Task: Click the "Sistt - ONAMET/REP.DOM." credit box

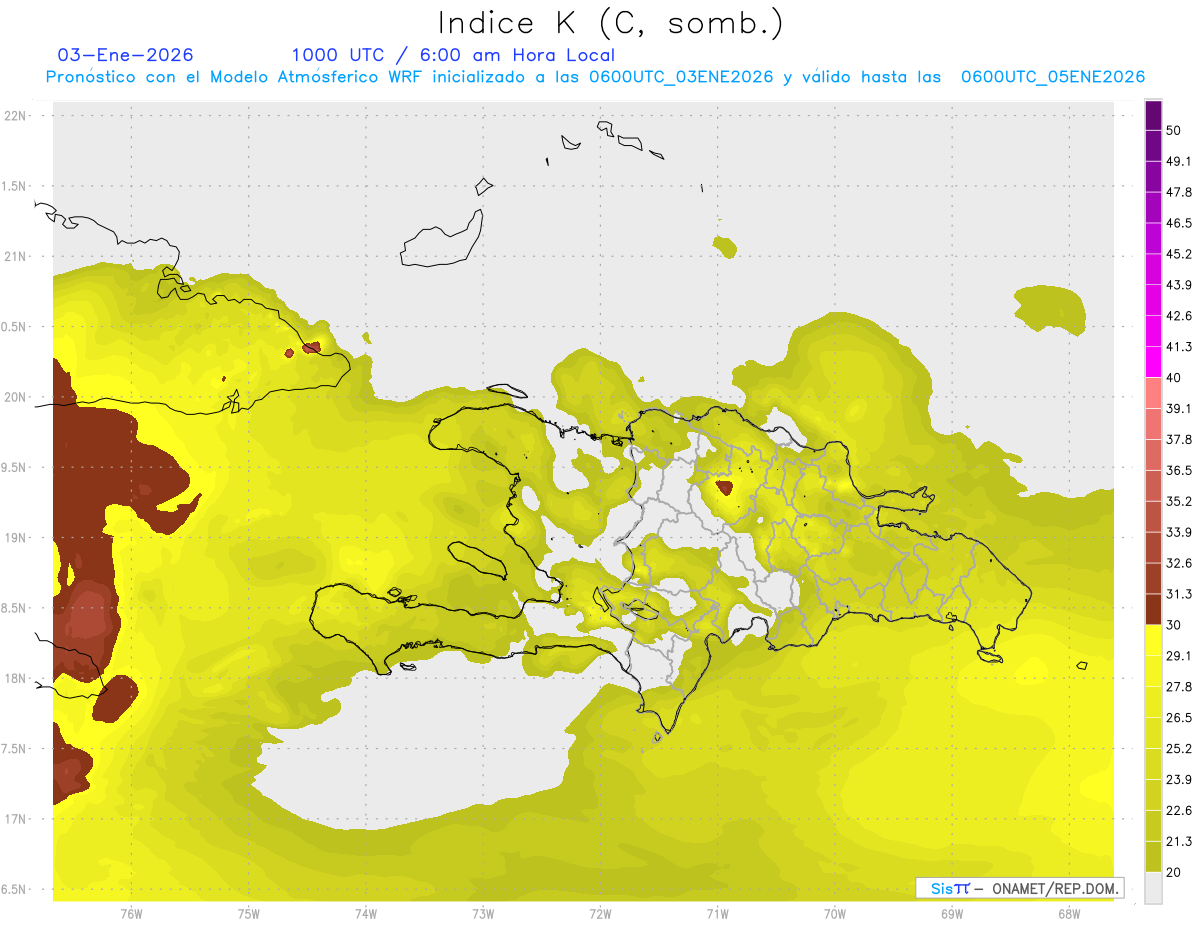Action: pyautogui.click(x=1019, y=888)
